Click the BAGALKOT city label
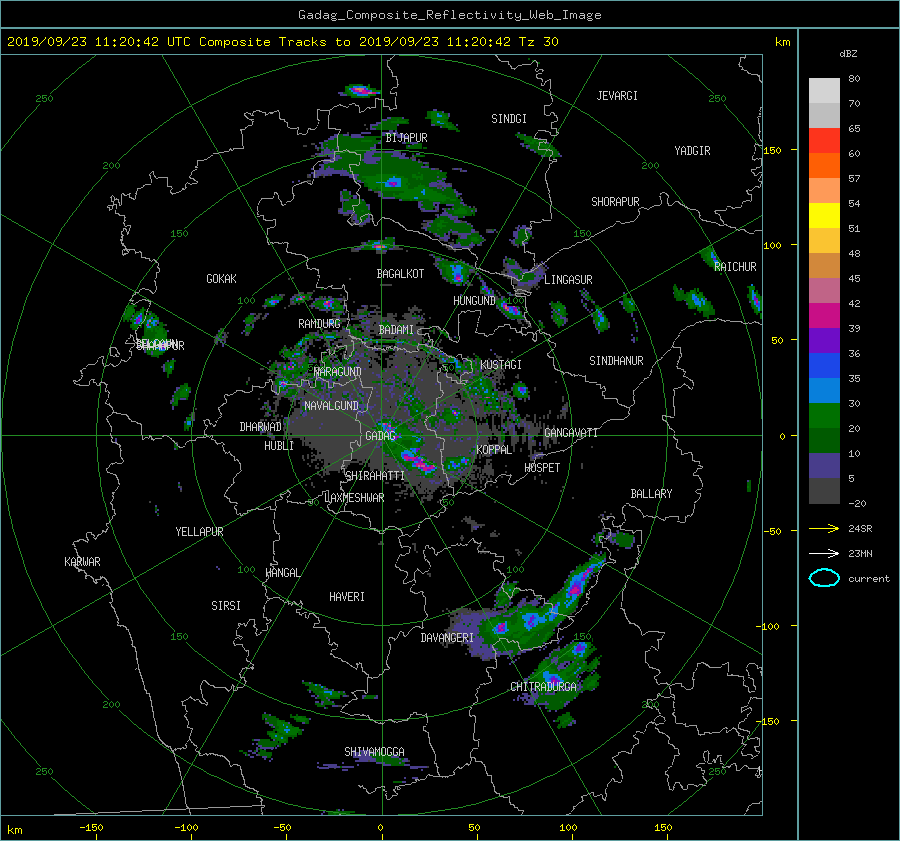900x841 pixels. pos(400,274)
